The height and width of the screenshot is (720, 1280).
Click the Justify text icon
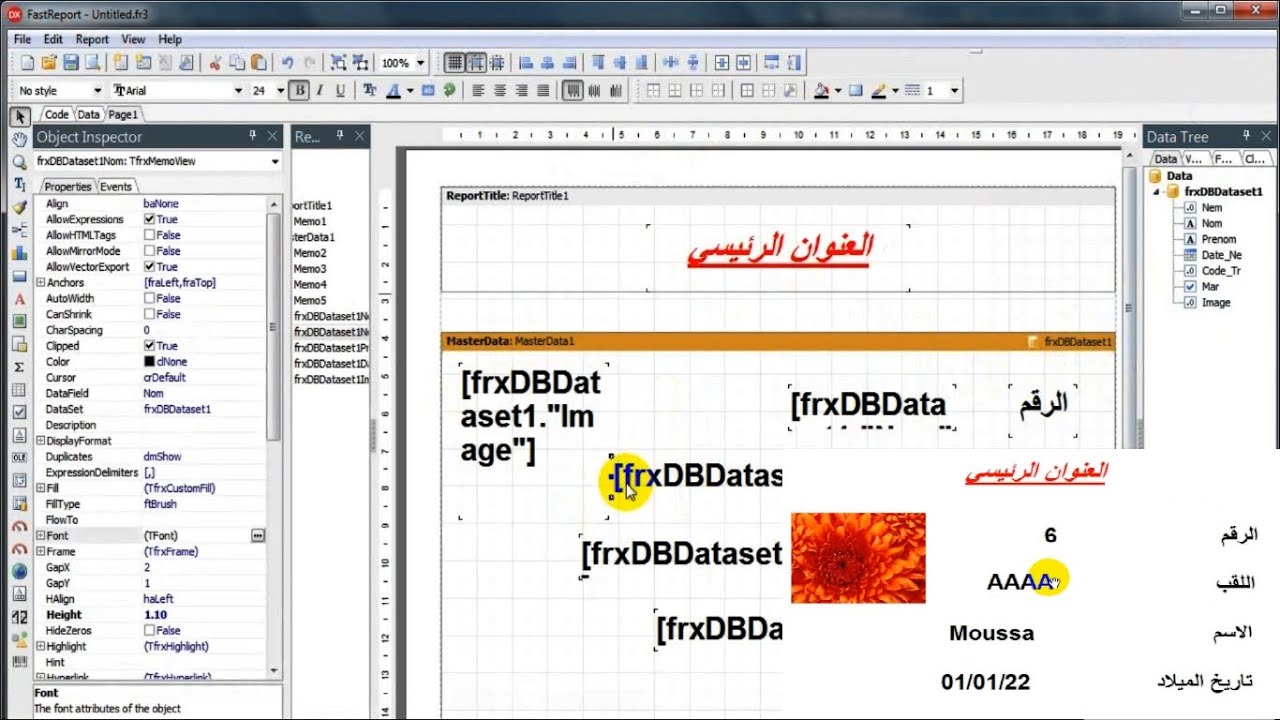(543, 91)
